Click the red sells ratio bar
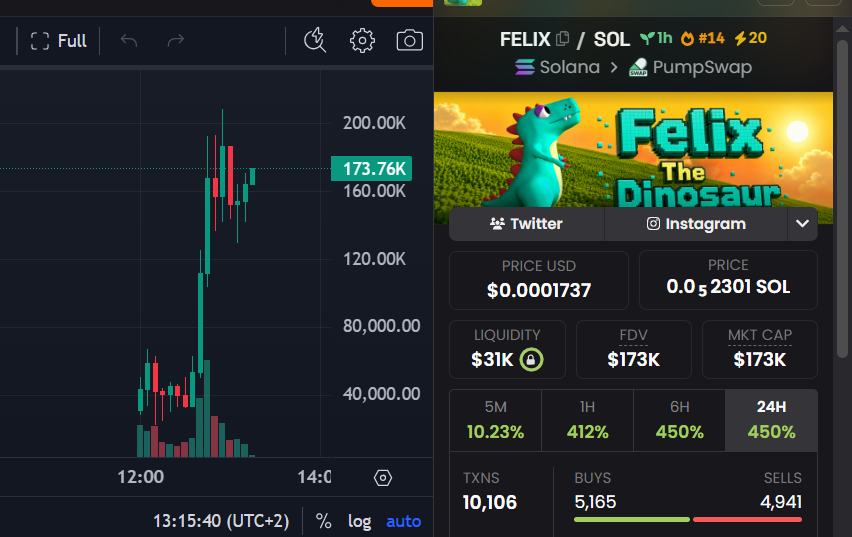This screenshot has height=537, width=852. pos(748,520)
